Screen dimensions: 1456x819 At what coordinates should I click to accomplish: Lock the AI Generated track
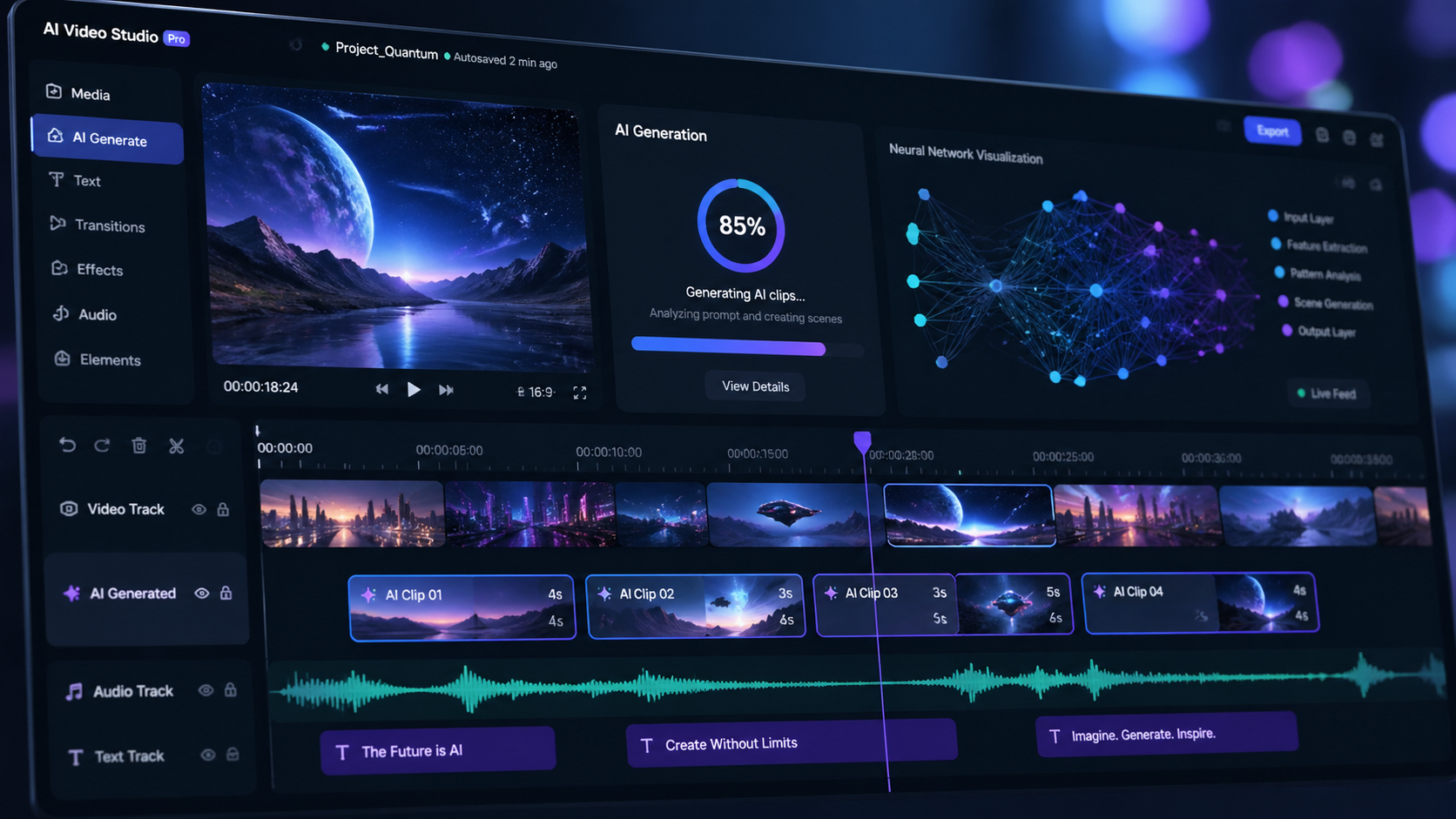226,593
